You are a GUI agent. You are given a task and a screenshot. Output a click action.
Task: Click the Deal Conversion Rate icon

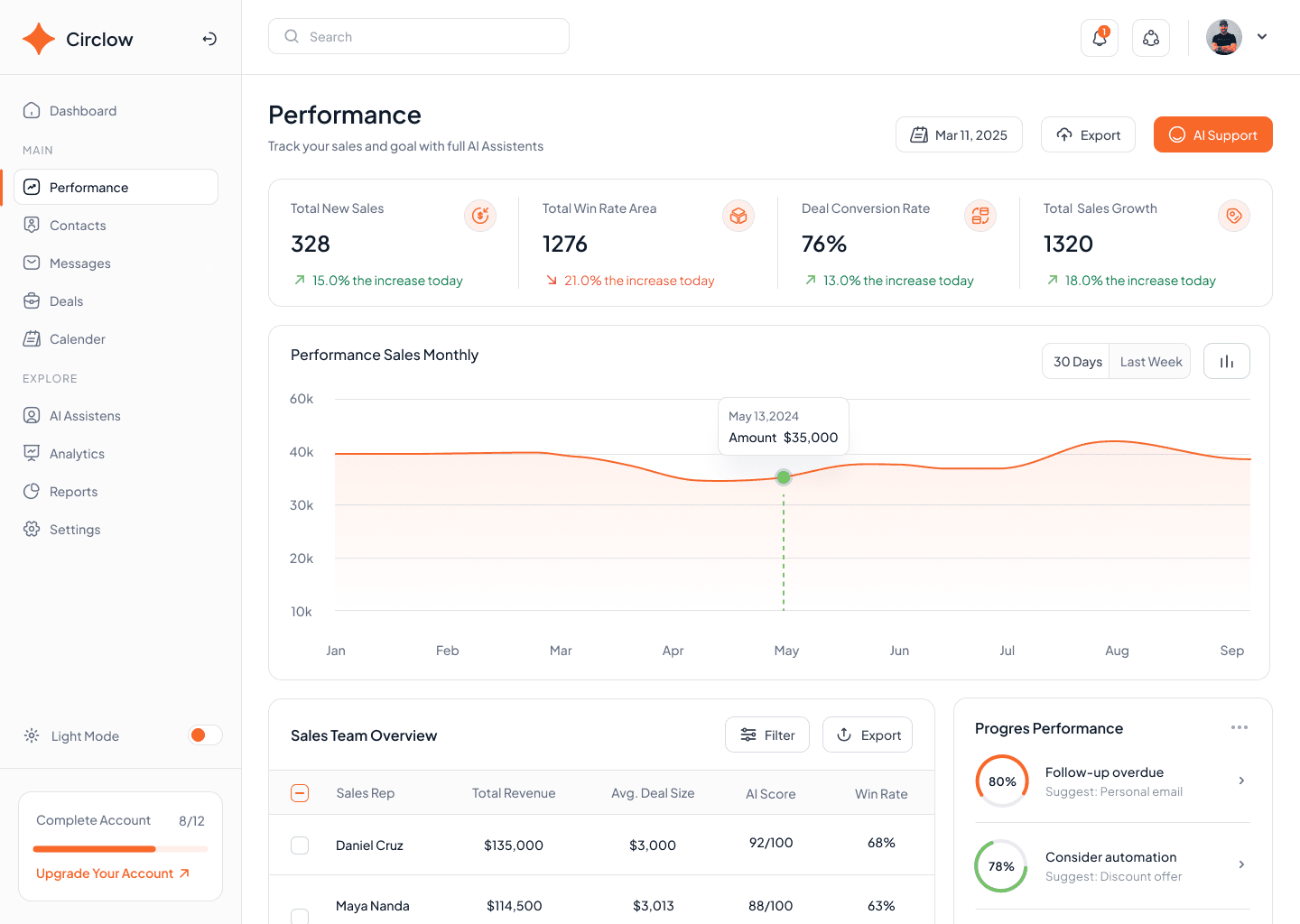click(x=980, y=216)
